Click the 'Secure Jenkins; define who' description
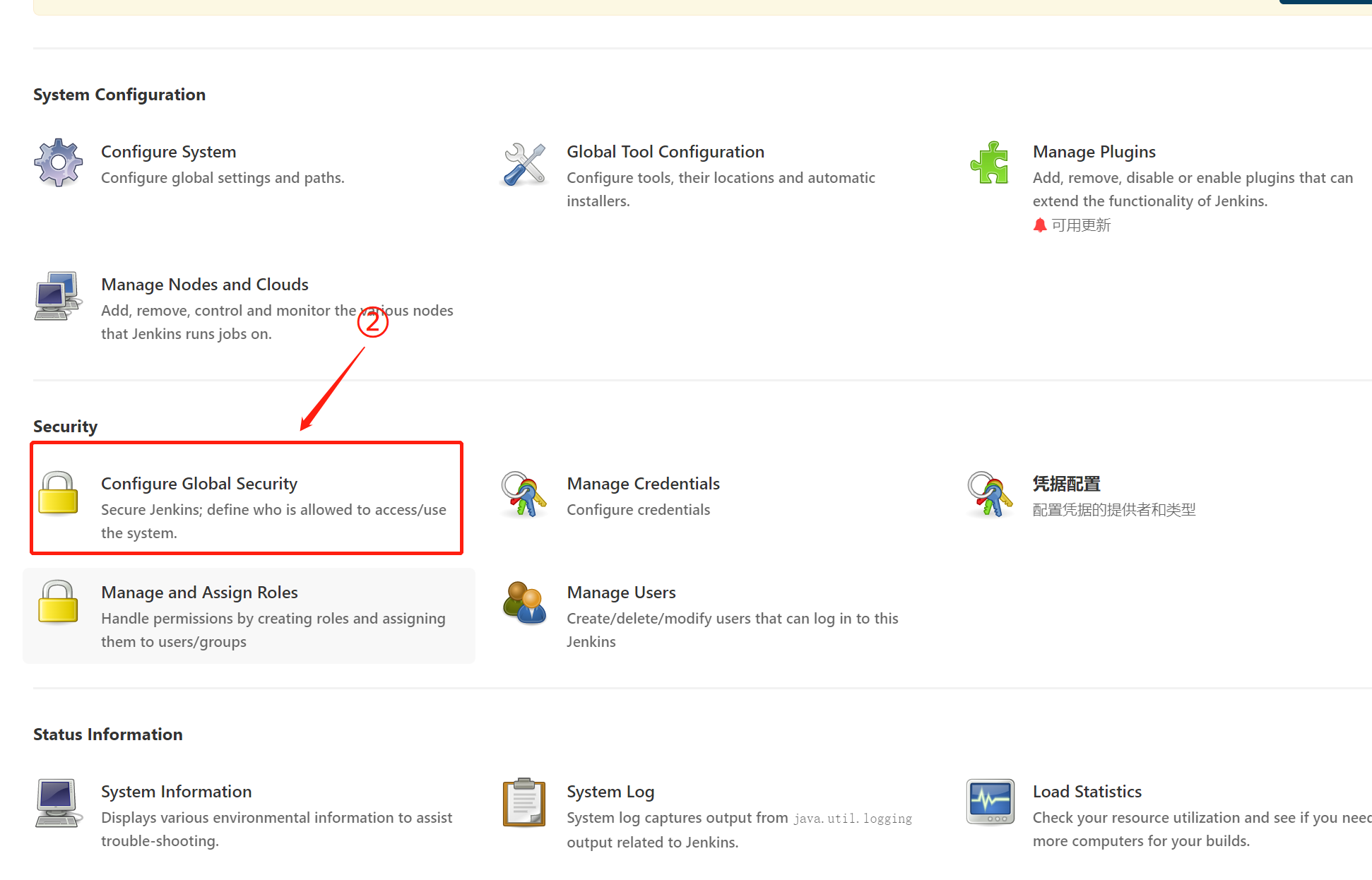1372x880 pixels. 273,521
